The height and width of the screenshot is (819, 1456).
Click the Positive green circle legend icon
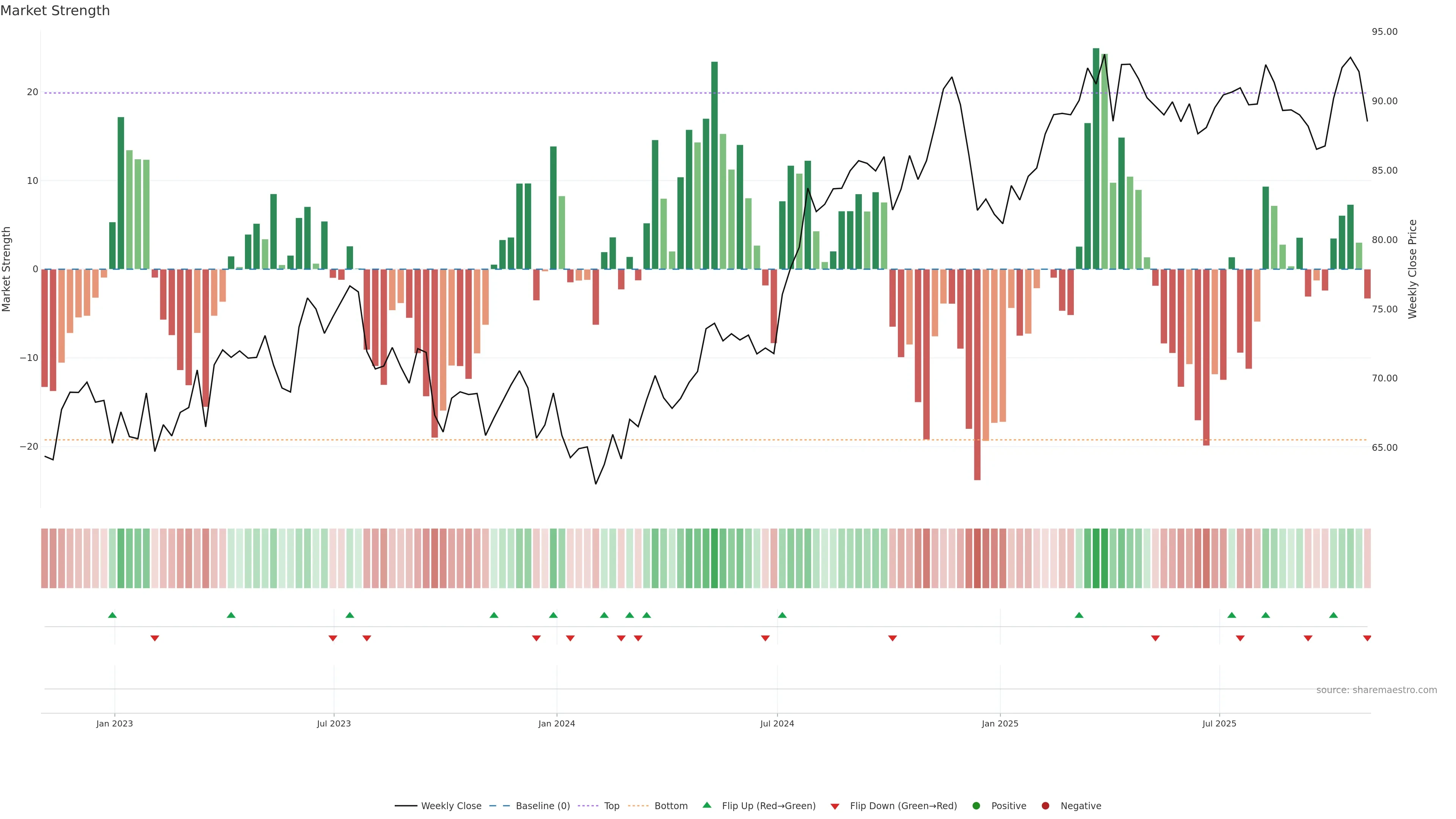976,805
